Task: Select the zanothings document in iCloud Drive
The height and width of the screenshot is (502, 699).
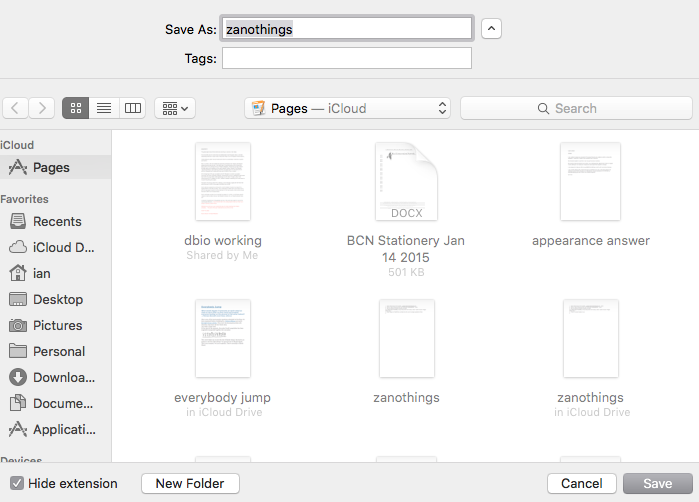Action: 590,338
